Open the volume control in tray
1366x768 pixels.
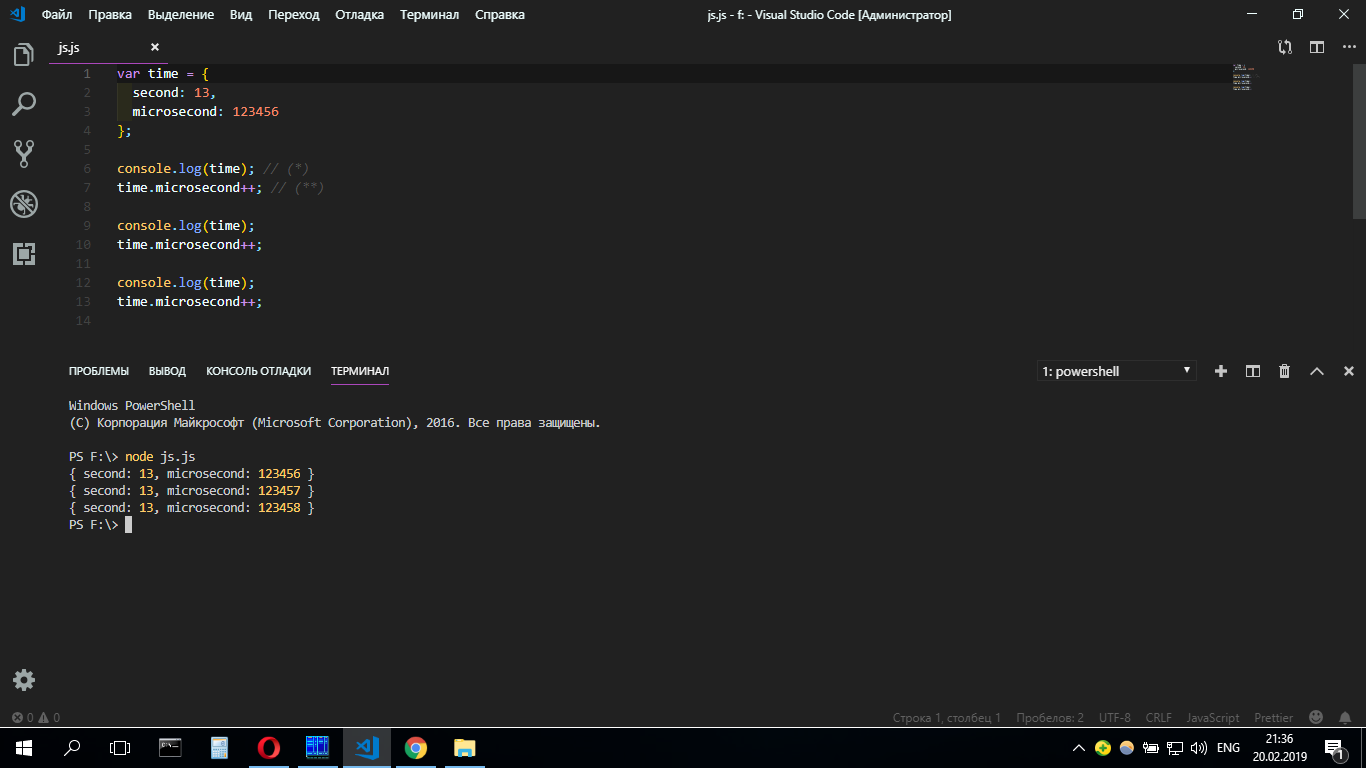tap(1199, 748)
